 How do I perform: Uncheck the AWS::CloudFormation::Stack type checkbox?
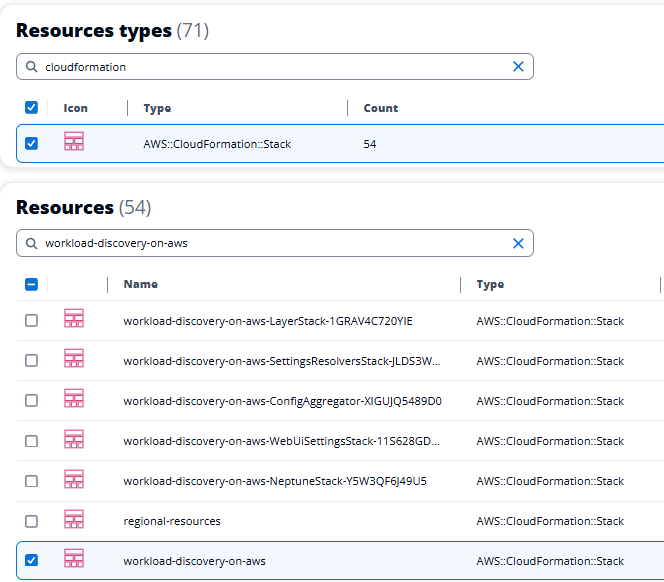click(x=31, y=144)
